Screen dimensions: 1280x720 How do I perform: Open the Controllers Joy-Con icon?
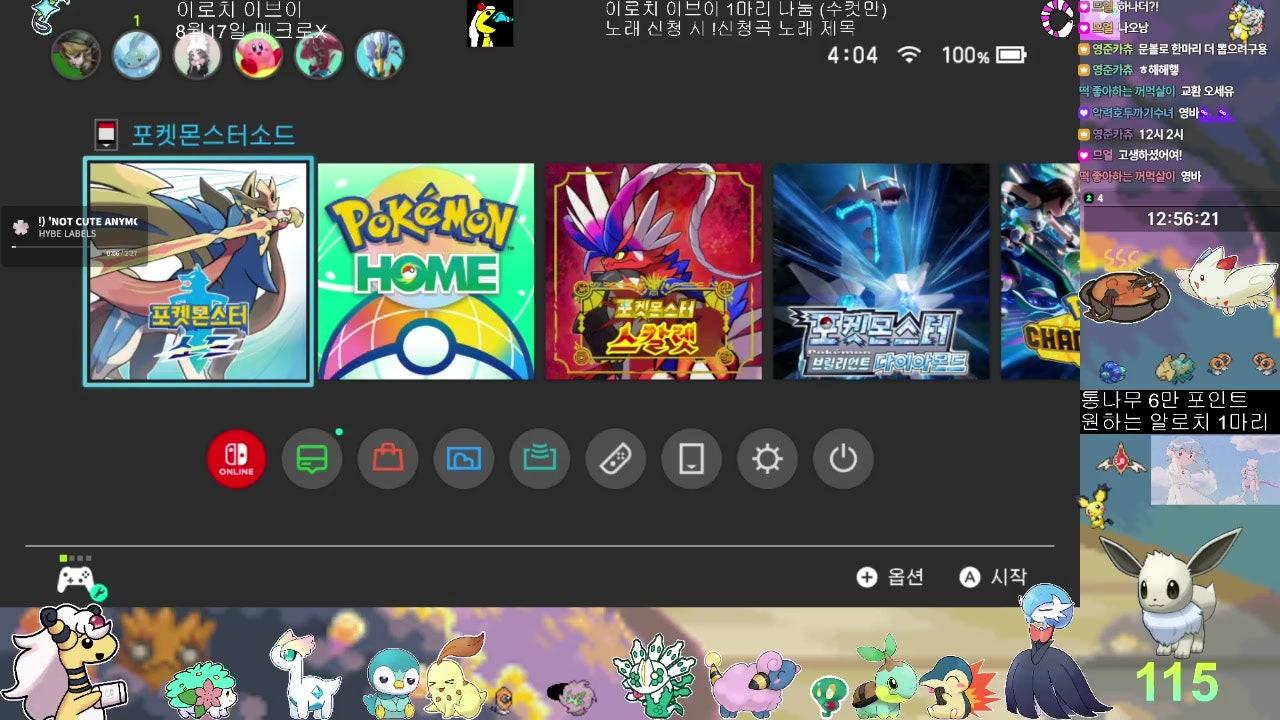coord(616,459)
